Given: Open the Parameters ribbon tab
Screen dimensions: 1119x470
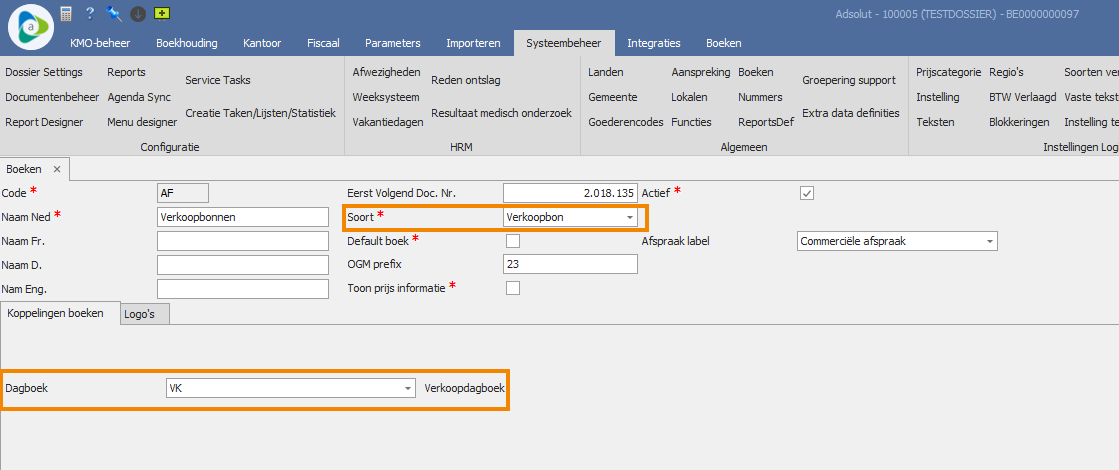Looking at the screenshot, I should [x=393, y=43].
